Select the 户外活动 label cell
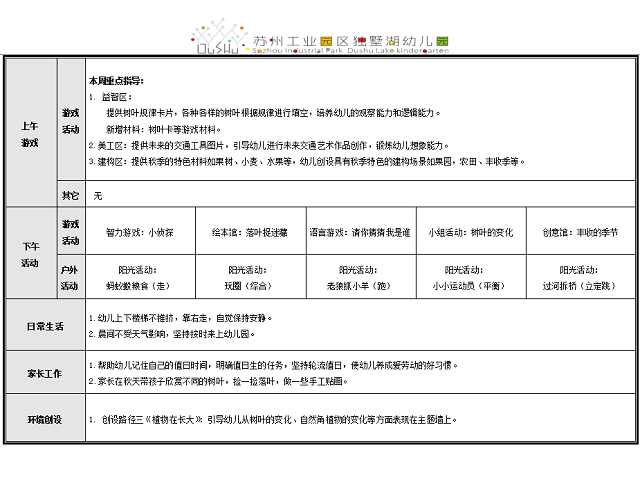640x480 pixels. [71, 277]
